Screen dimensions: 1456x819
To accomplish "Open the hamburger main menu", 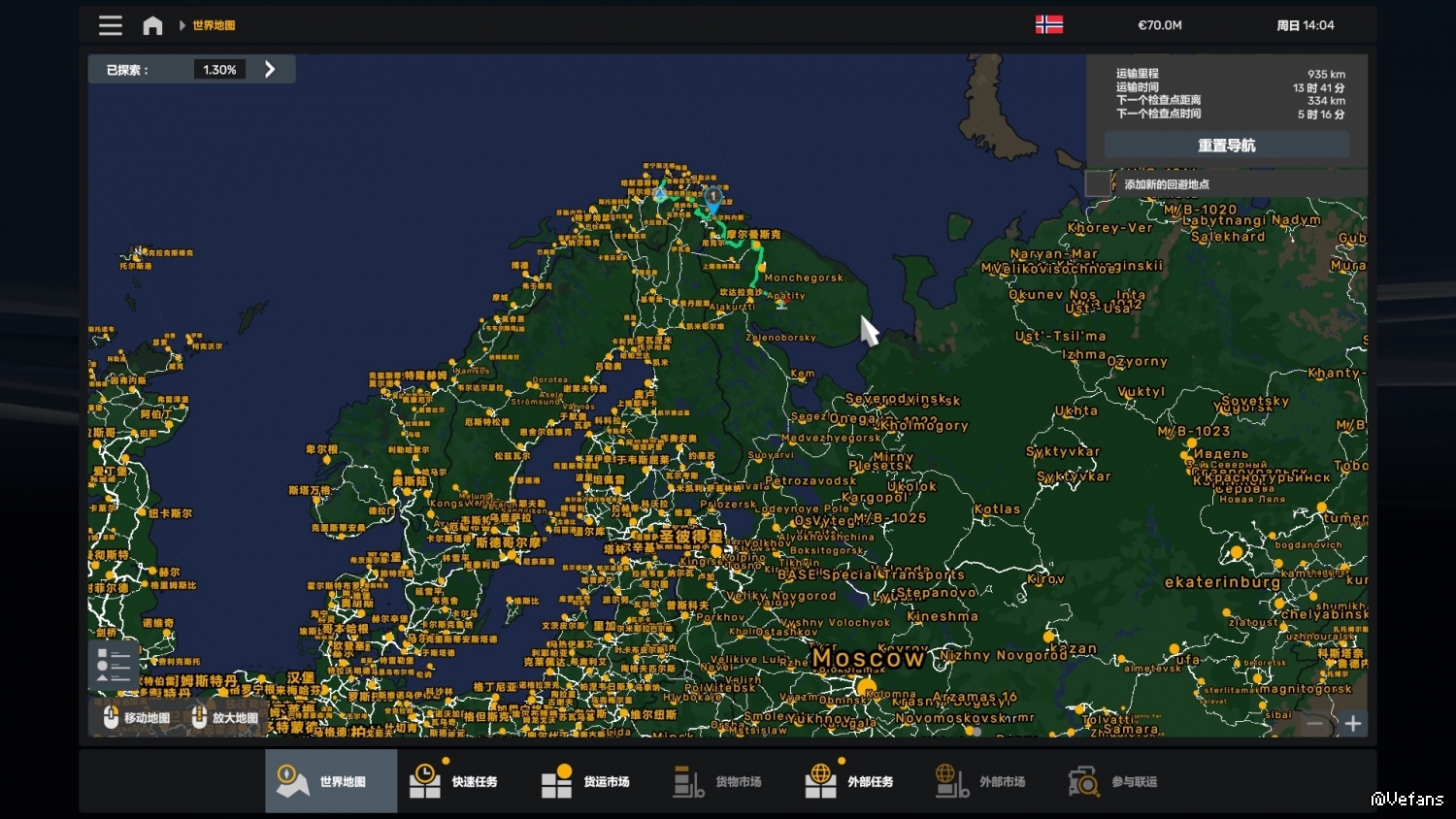I will click(x=111, y=25).
